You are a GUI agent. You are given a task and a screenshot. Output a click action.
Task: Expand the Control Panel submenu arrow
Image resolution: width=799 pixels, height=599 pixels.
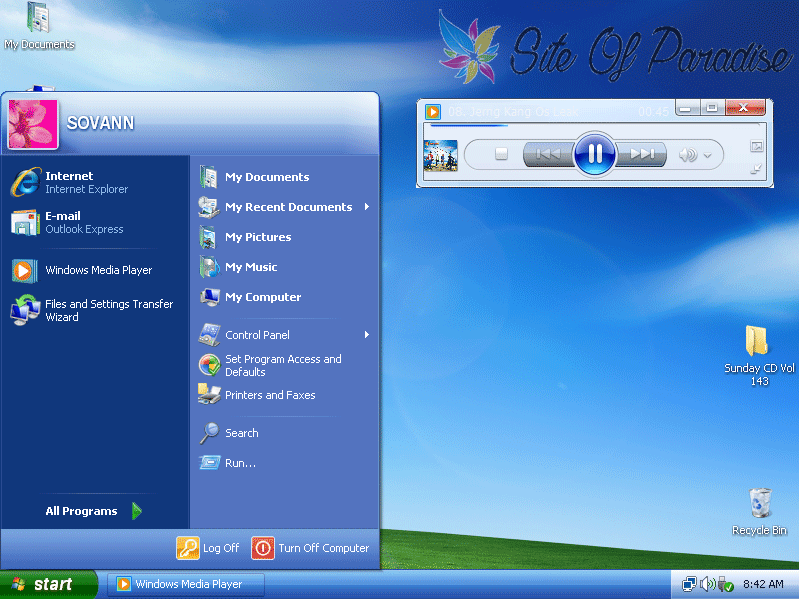click(367, 335)
